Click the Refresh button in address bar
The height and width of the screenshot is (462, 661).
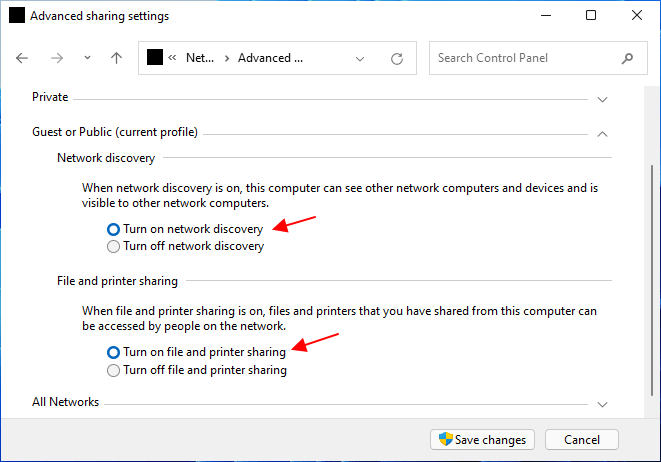397,59
